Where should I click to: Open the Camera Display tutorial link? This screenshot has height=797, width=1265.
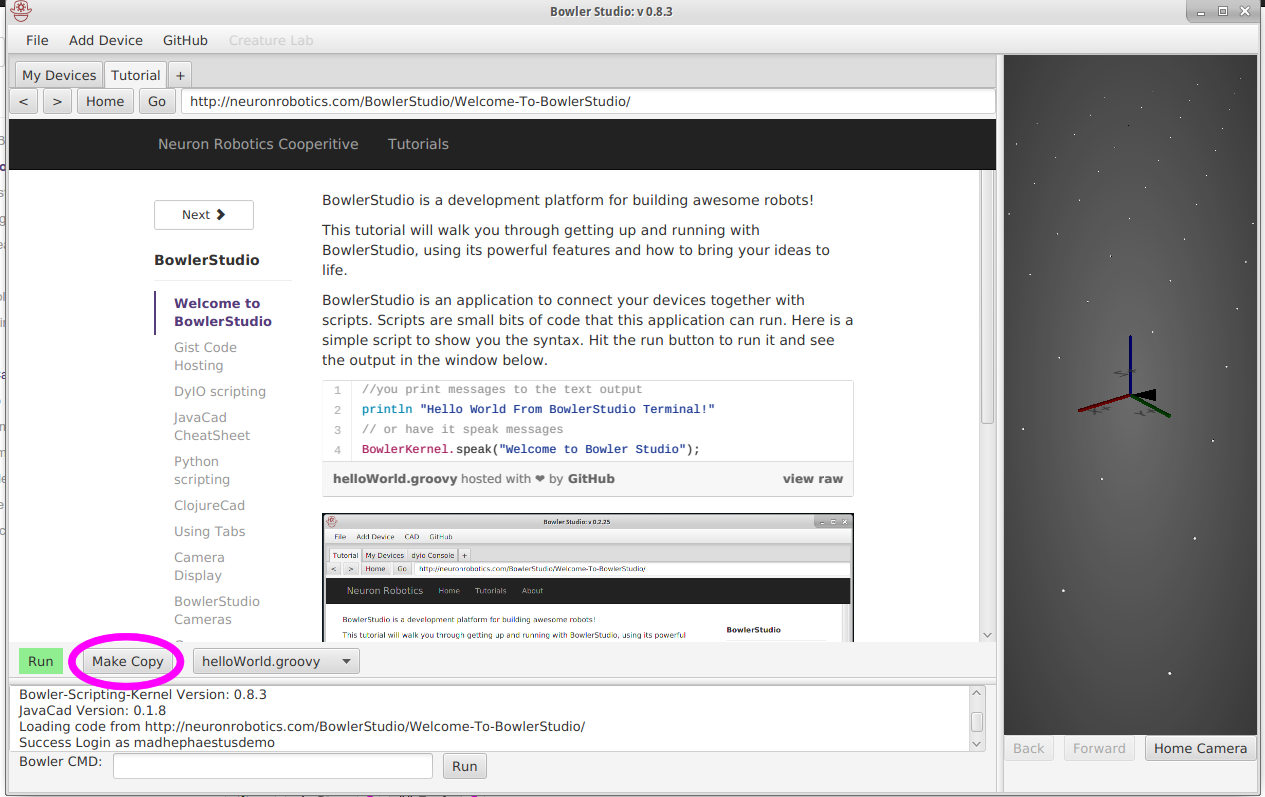(199, 566)
